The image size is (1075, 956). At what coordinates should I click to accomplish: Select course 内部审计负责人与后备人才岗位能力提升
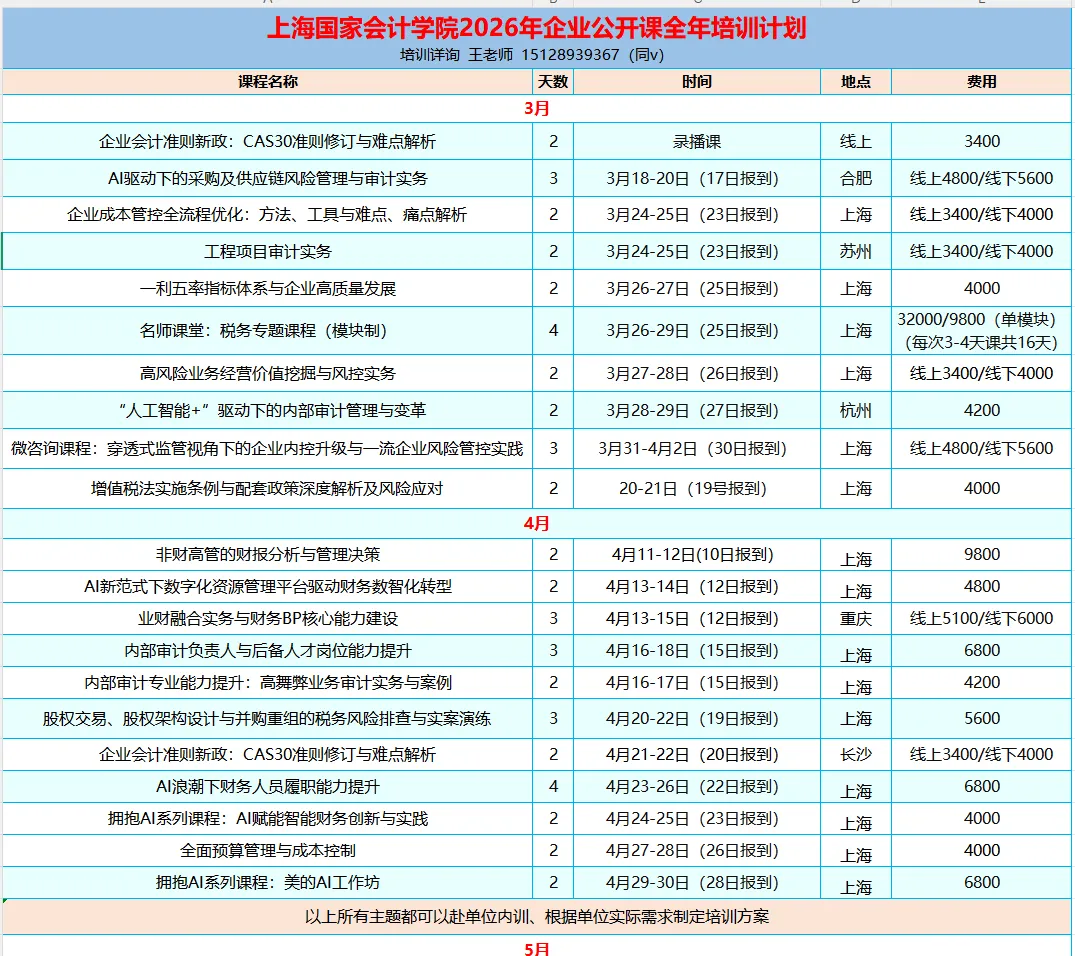267,650
